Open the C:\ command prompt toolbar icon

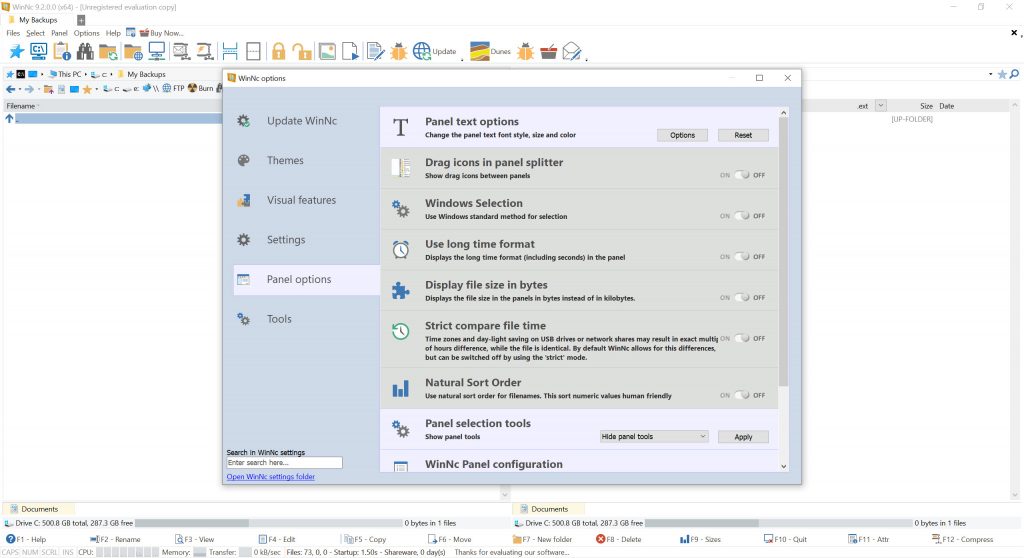pos(39,51)
